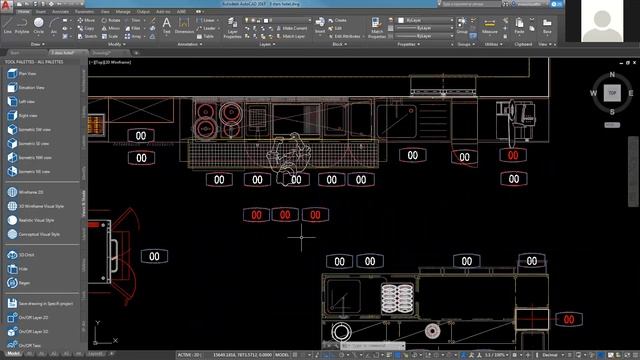
Task: Expand the Annotation panel dropdown
Action: coord(190,44)
